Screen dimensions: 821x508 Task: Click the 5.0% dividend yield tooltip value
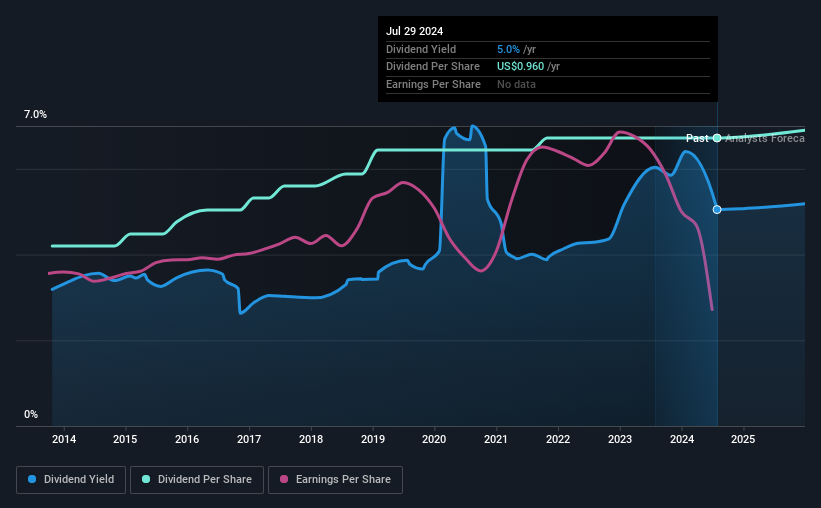coord(508,49)
